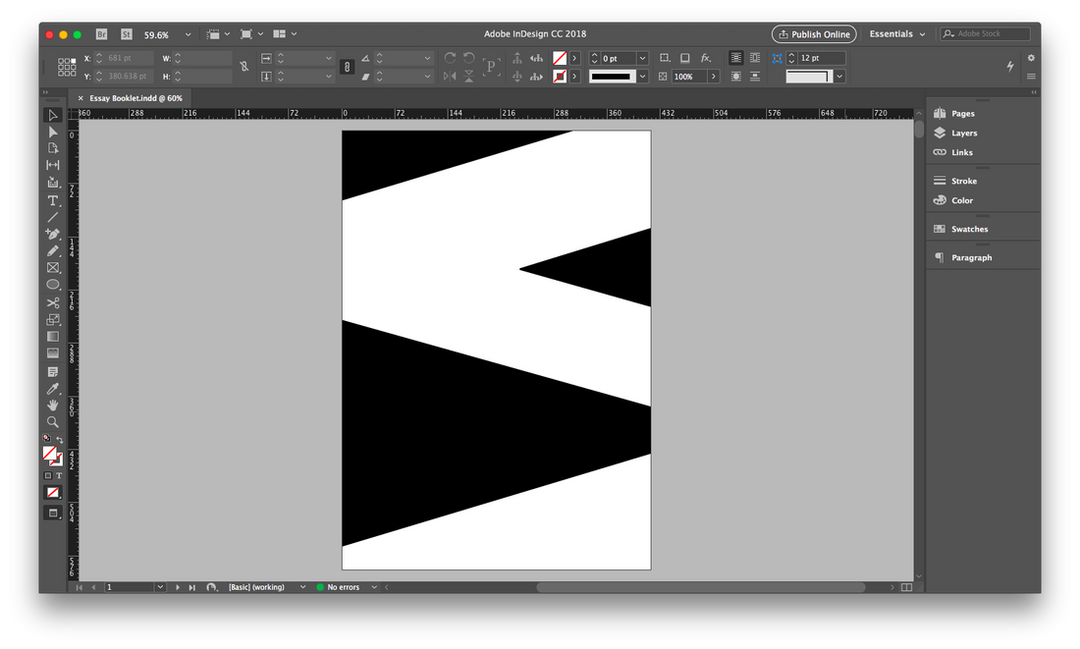This screenshot has height=649, width=1080.
Task: Switch to the Essay Booklet.indd document tab
Action: point(136,98)
